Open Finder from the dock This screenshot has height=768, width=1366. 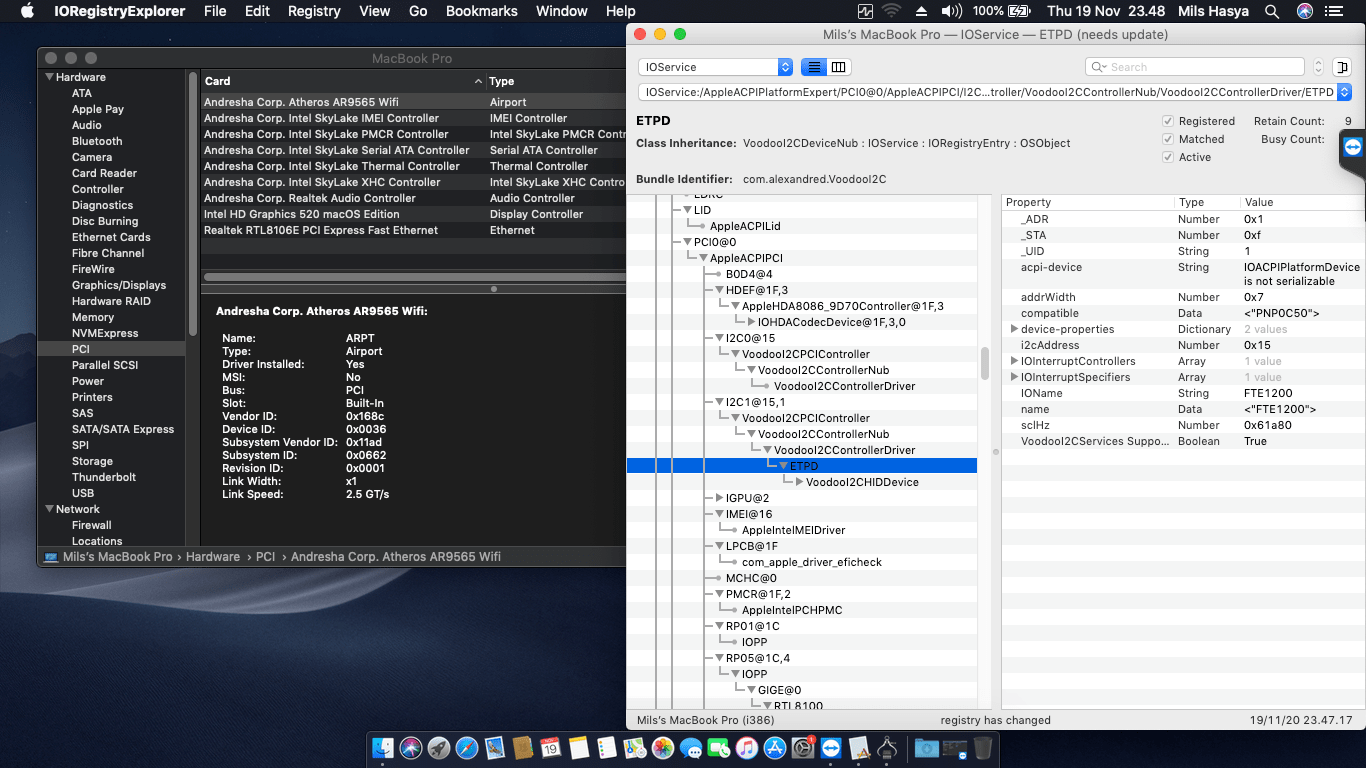383,747
